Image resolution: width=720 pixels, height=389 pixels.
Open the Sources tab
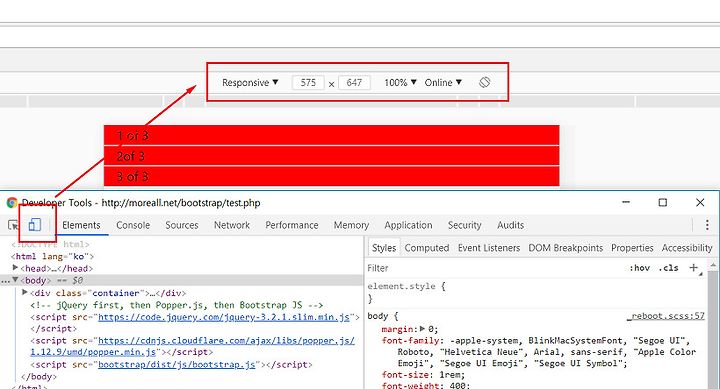(x=182, y=225)
